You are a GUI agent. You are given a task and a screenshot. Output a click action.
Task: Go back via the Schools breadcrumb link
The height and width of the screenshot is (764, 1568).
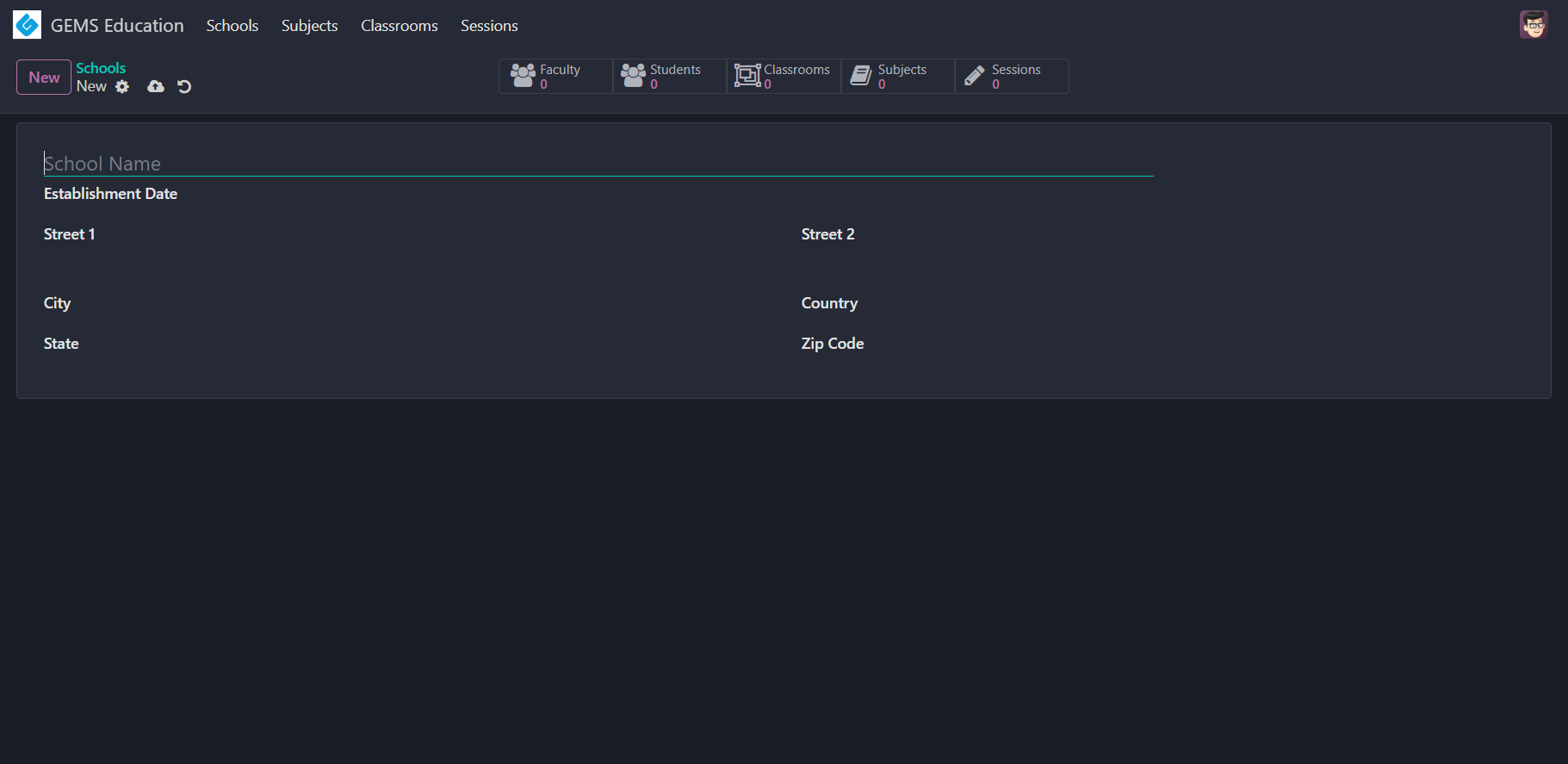pyautogui.click(x=101, y=68)
